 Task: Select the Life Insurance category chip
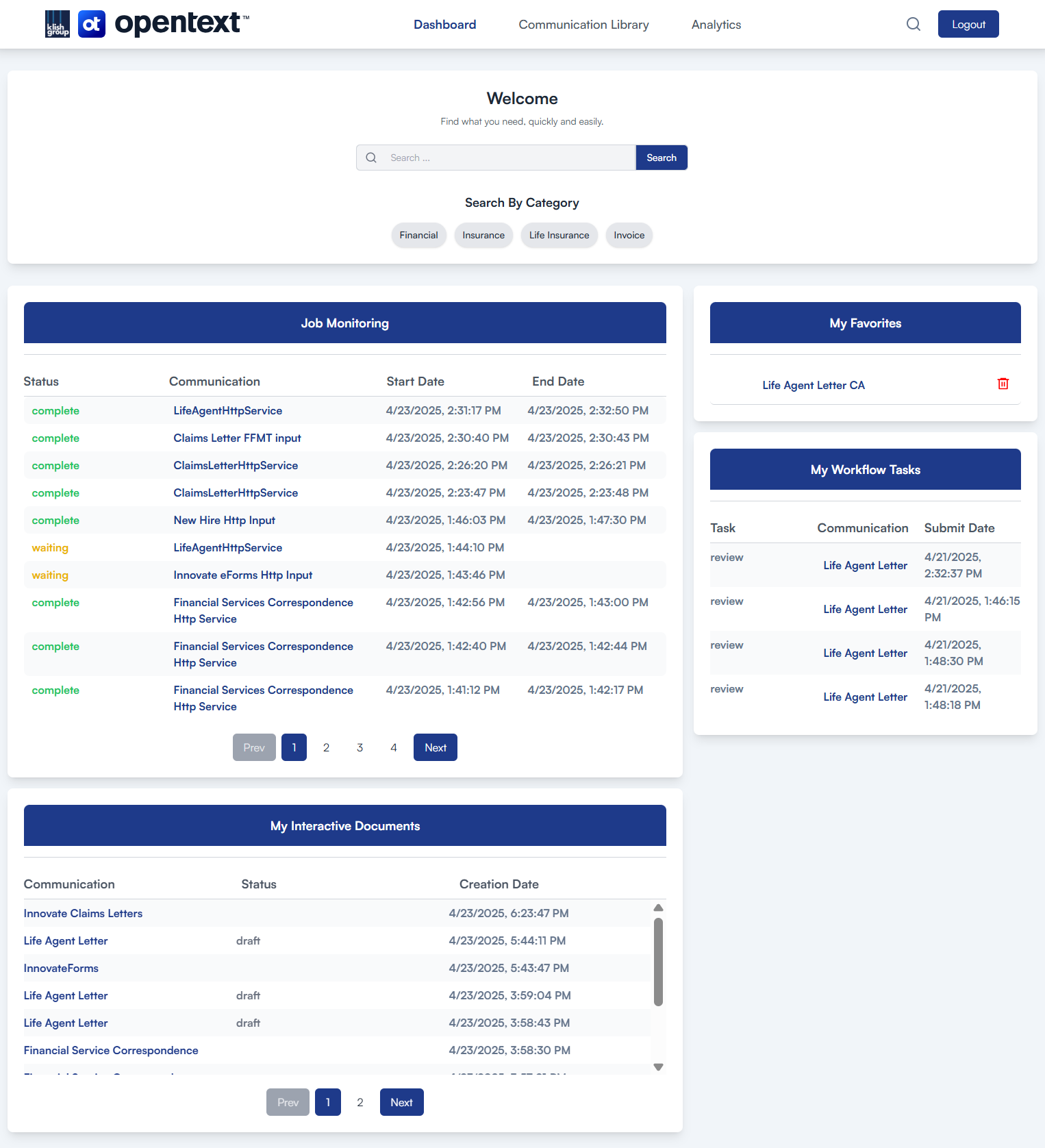[x=559, y=235]
